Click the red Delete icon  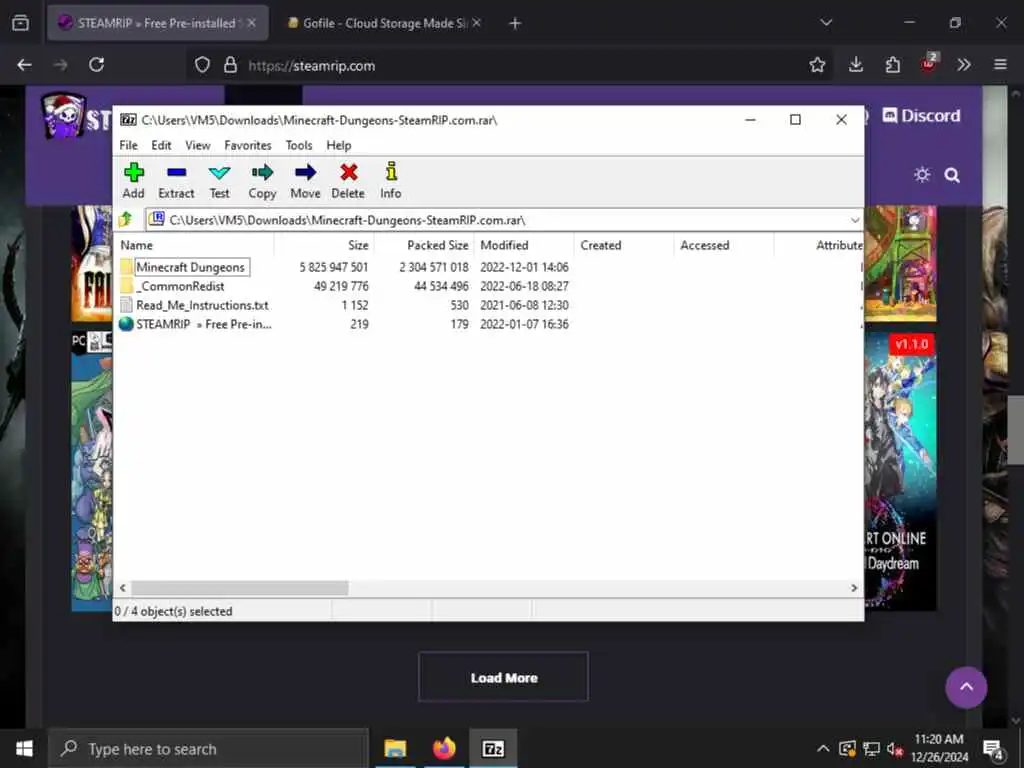click(x=348, y=181)
